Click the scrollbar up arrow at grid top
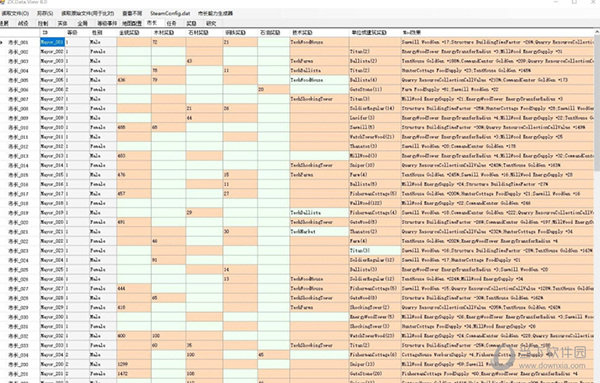This screenshot has height=383, width=600. [597, 33]
